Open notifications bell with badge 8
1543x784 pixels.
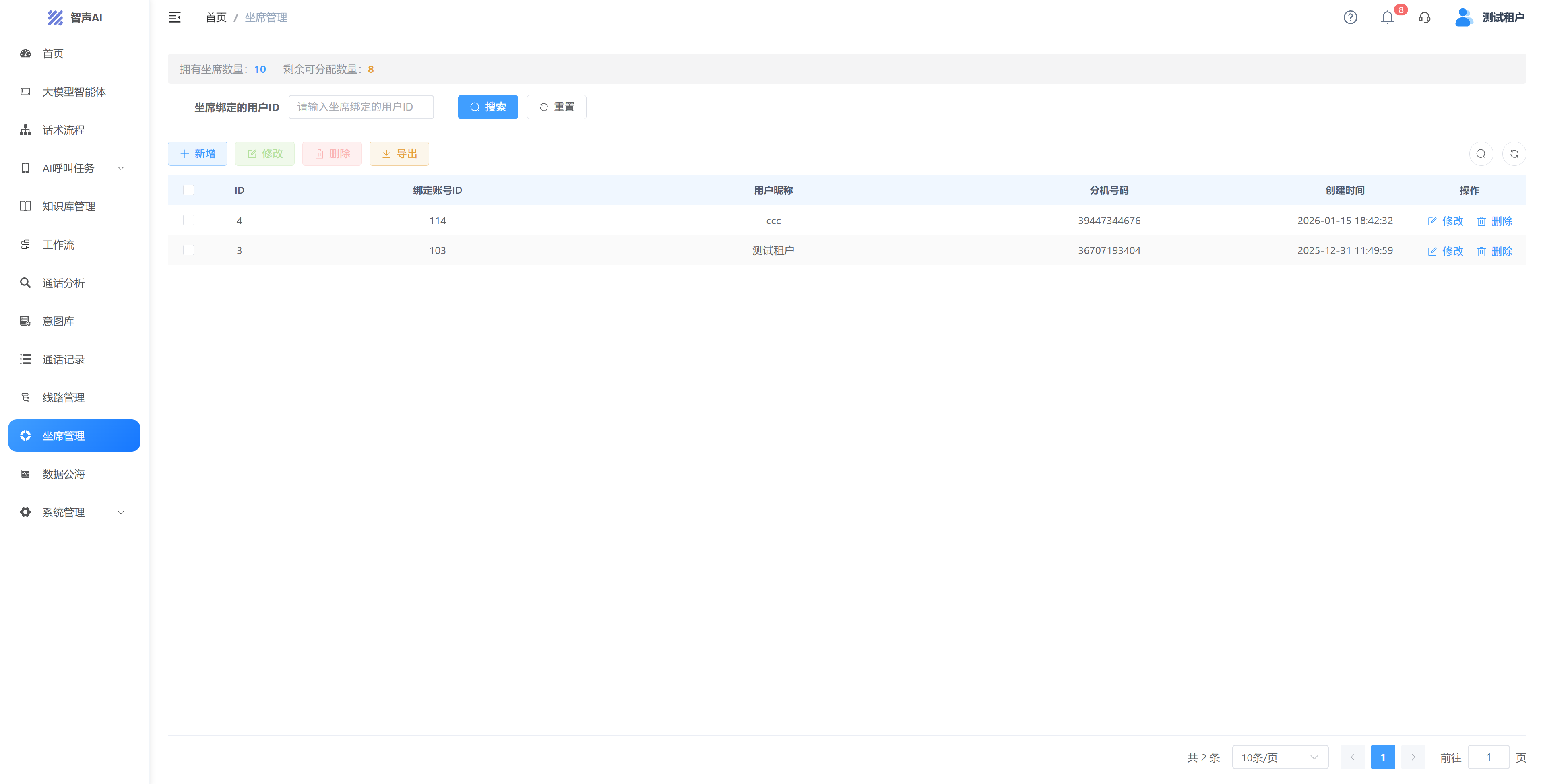click(1387, 17)
